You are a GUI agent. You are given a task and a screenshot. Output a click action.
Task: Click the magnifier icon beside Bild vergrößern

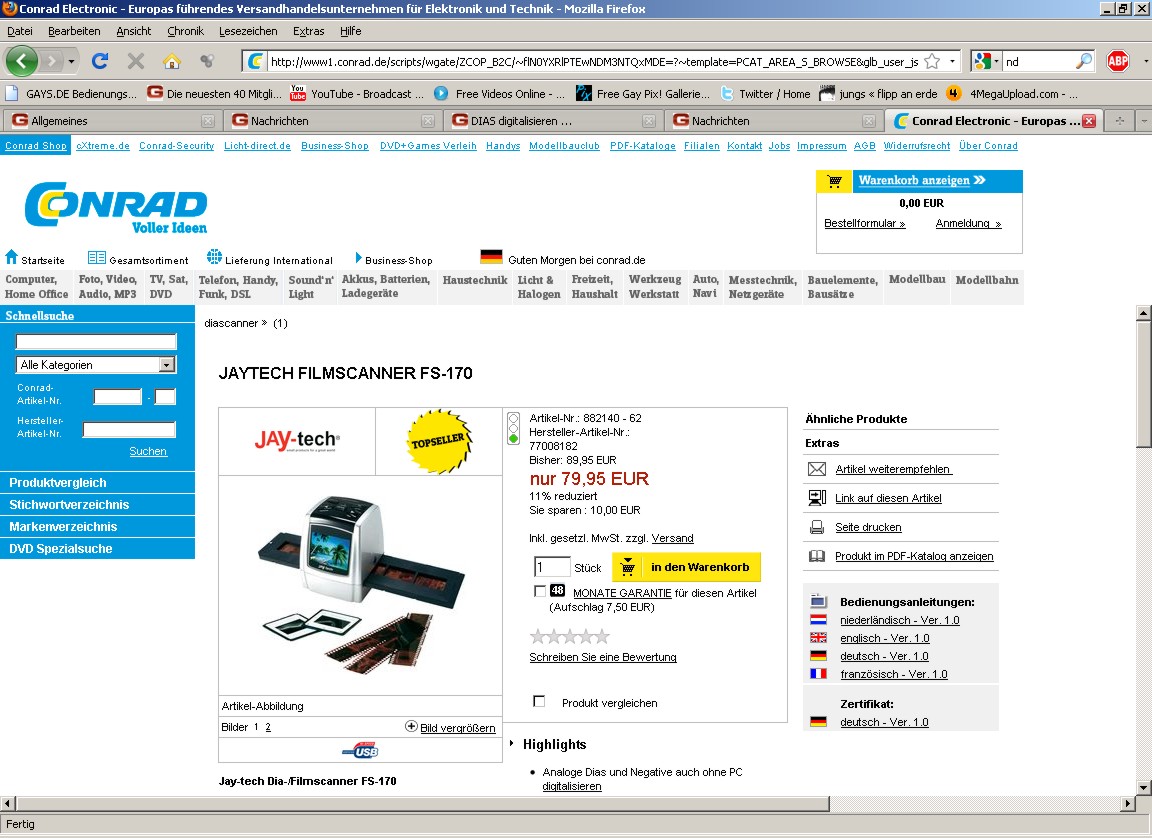411,727
